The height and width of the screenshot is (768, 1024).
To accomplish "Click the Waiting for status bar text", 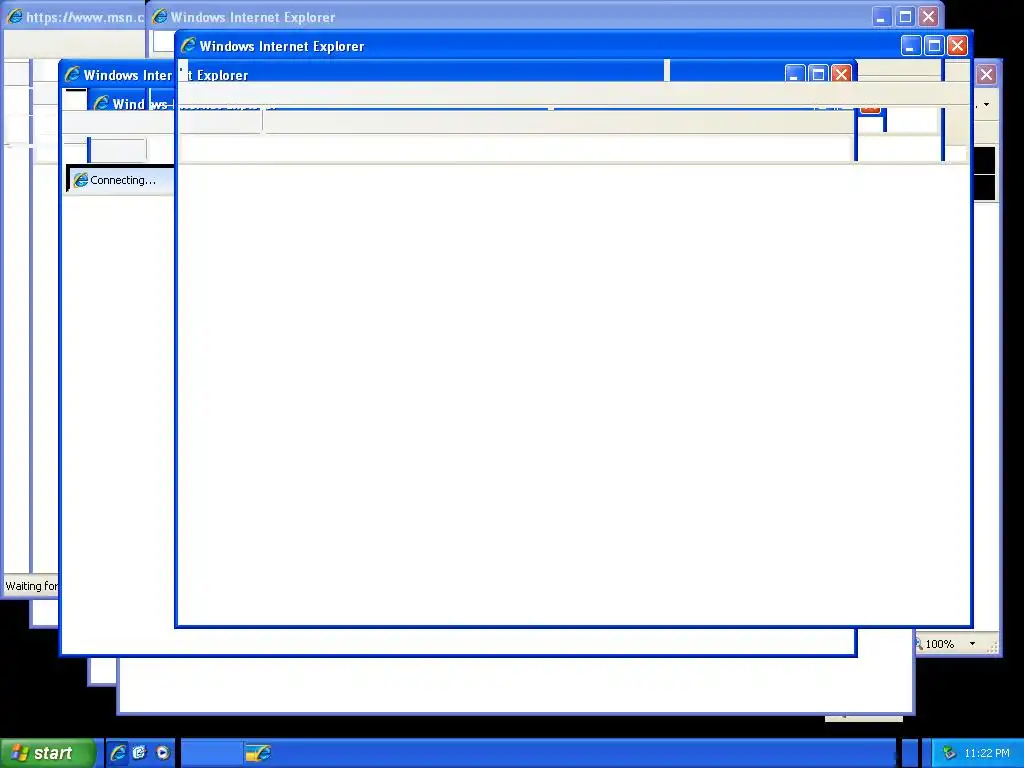I will click(31, 586).
